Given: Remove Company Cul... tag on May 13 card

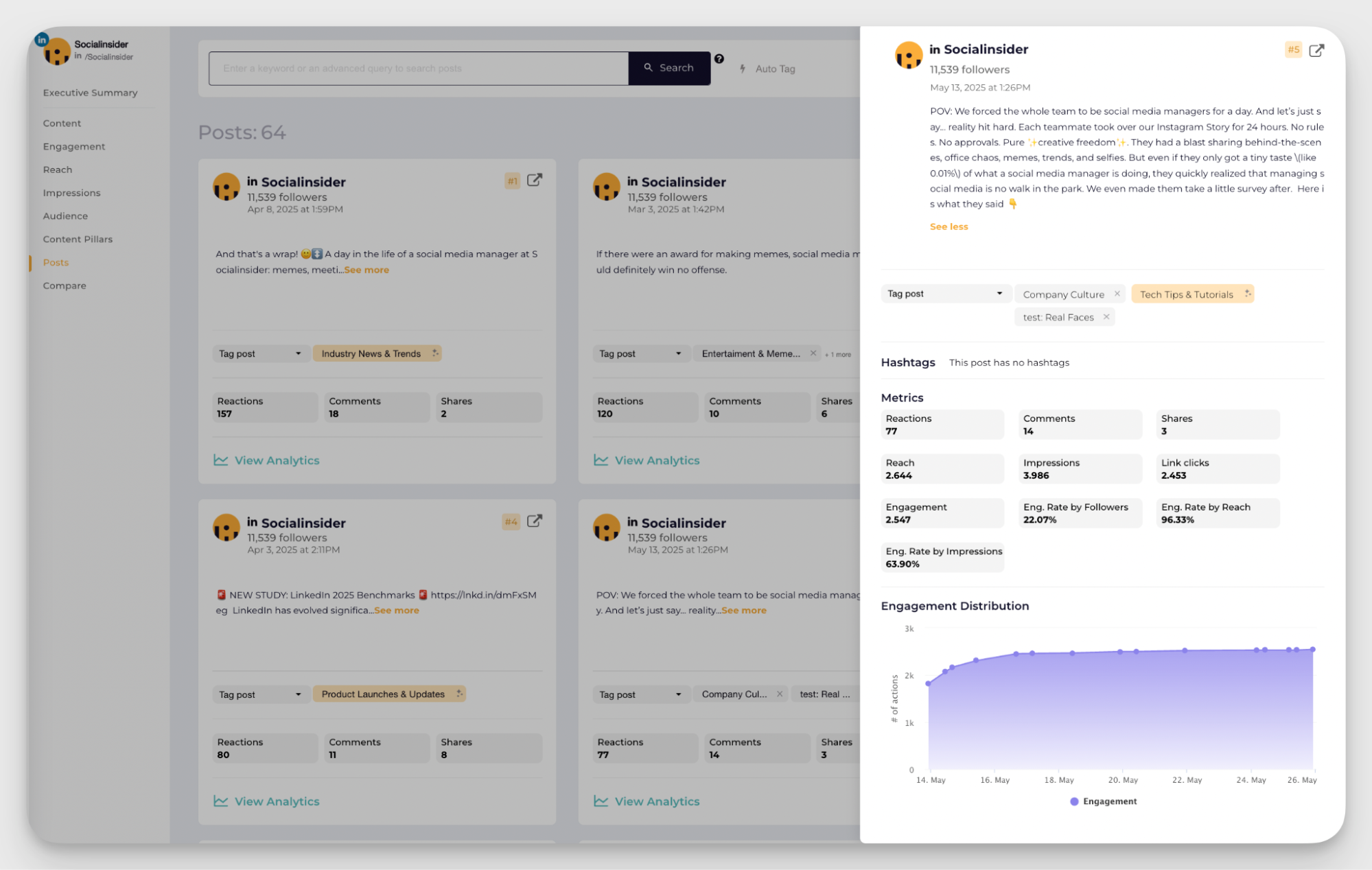Looking at the screenshot, I should [x=779, y=694].
